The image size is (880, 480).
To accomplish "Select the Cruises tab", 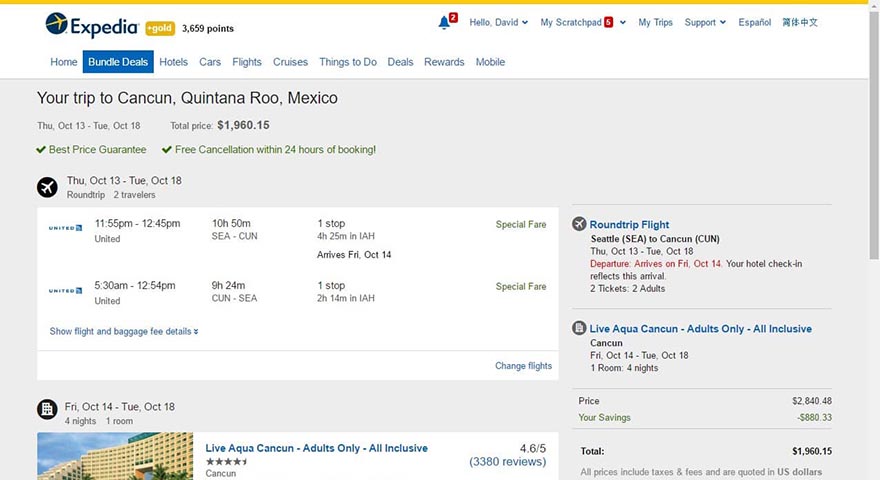I will 290,62.
